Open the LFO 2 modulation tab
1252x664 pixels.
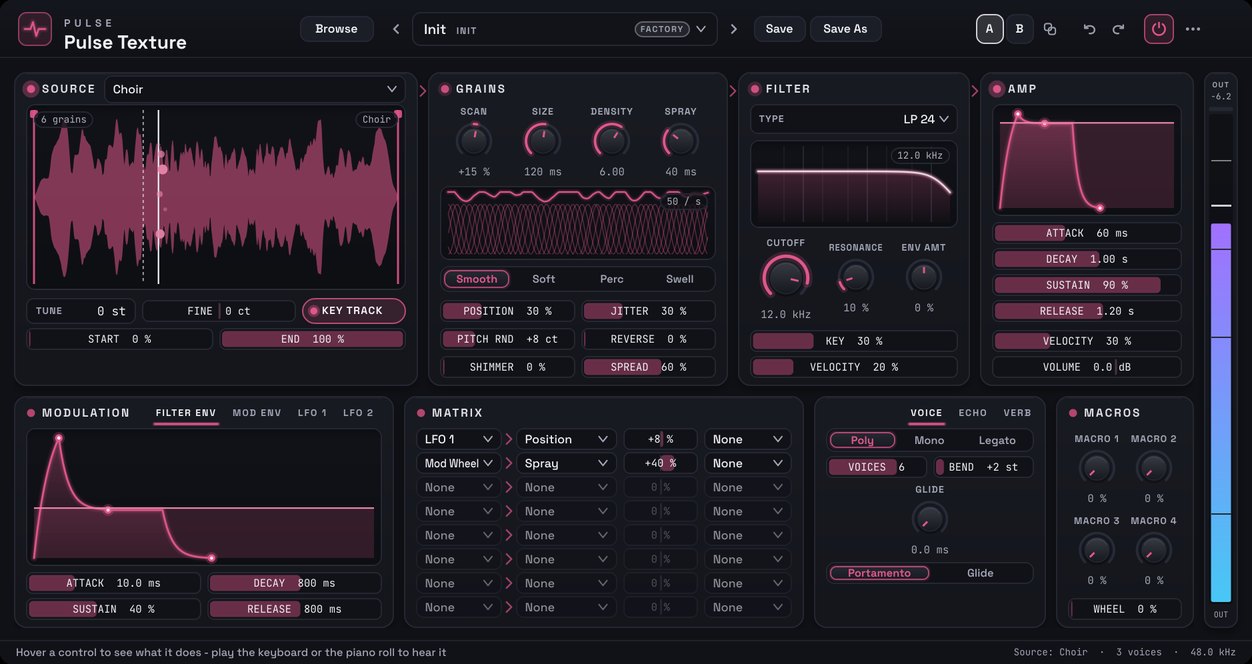coord(358,413)
